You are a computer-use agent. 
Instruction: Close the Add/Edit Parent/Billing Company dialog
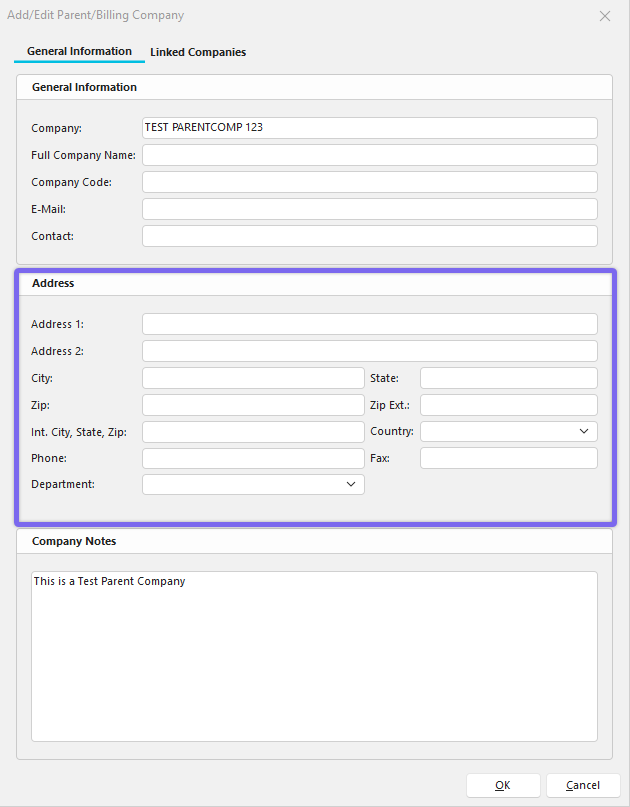tap(604, 16)
